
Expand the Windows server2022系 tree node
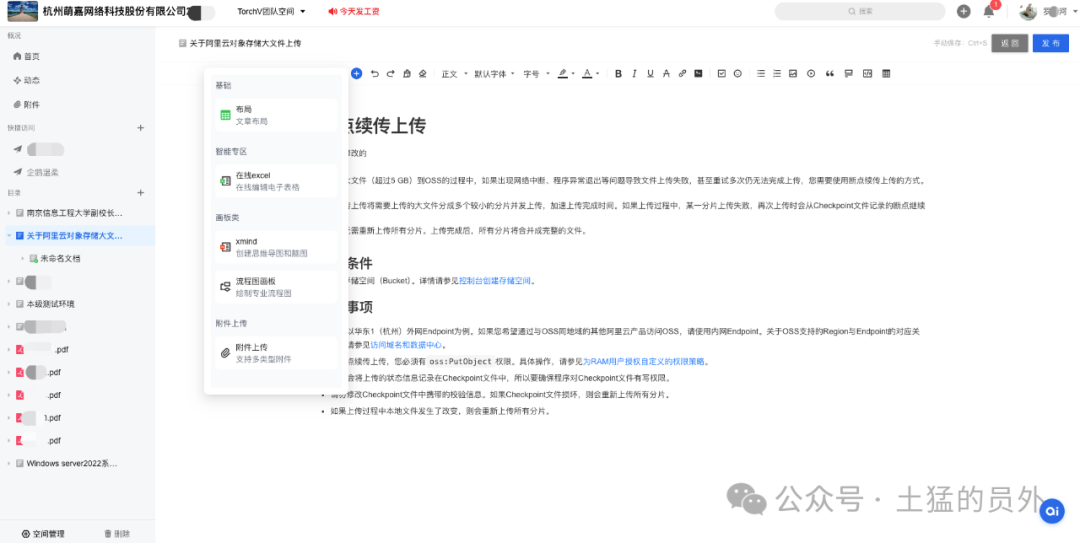[9, 464]
